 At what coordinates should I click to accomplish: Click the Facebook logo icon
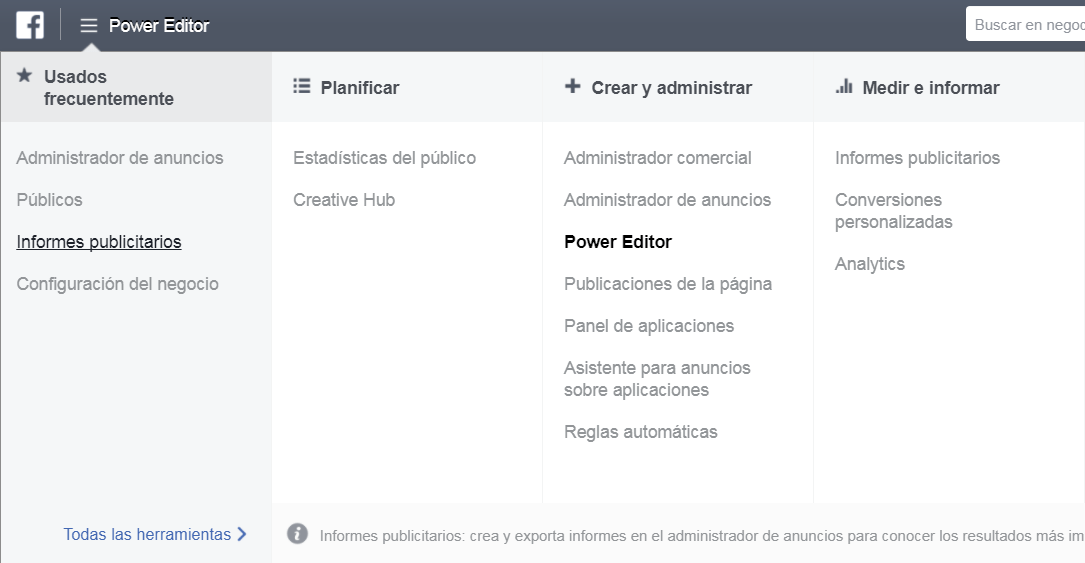30,25
